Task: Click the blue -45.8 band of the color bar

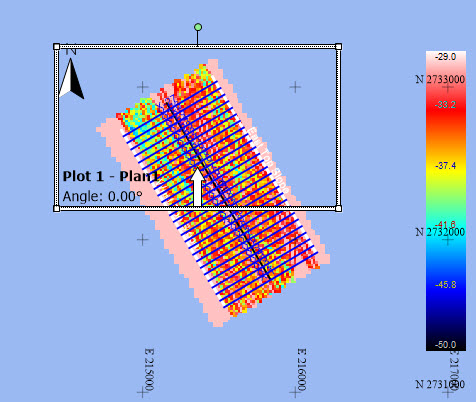Action: 446,285
